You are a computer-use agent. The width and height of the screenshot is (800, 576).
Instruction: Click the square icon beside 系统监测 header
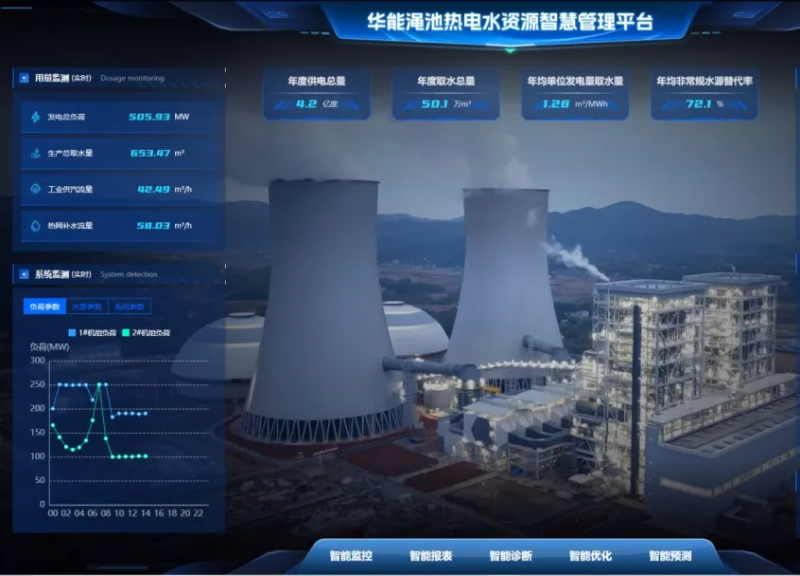tap(23, 274)
